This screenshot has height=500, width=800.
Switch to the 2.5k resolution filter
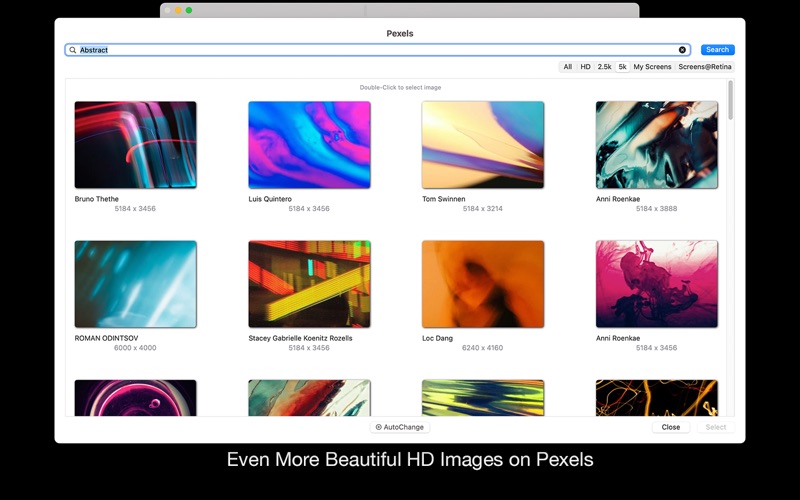pos(605,67)
